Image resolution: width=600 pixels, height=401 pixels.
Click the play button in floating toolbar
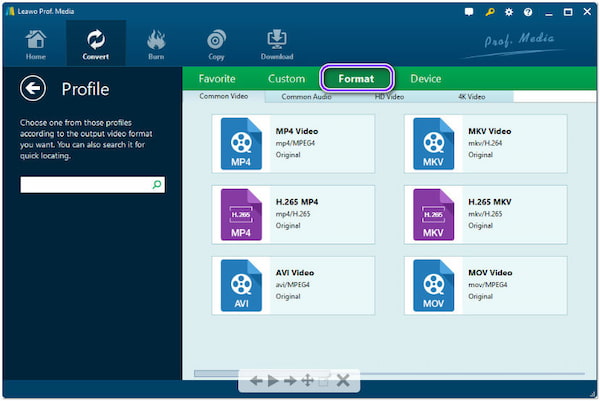point(273,381)
